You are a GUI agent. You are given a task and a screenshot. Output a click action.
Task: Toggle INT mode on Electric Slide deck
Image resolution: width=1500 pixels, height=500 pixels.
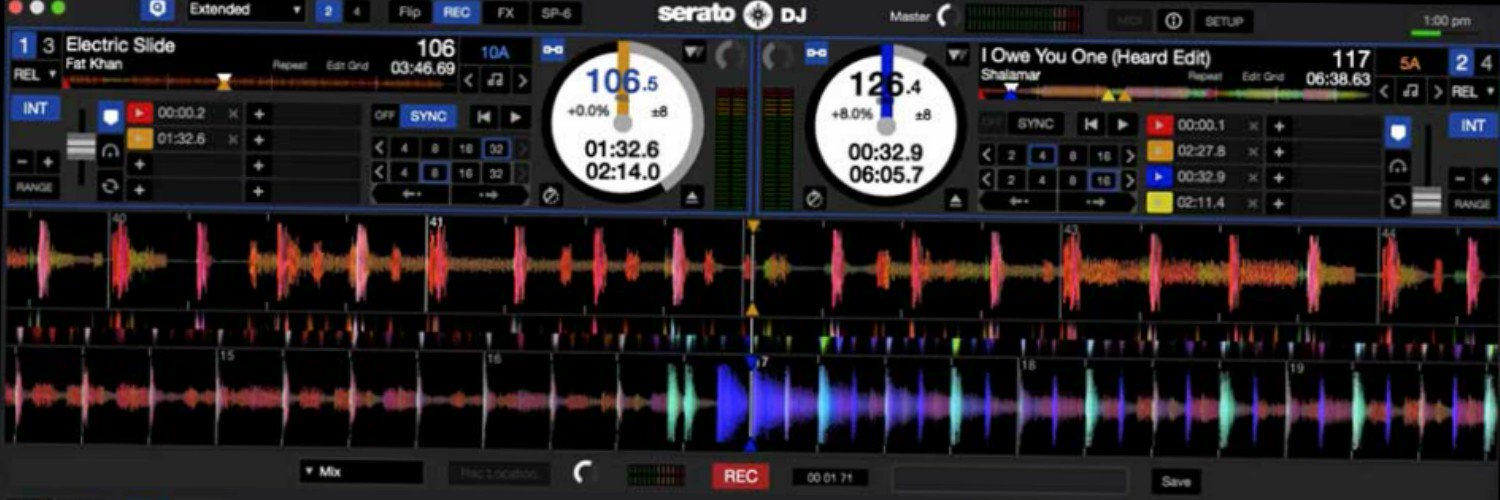[35, 108]
